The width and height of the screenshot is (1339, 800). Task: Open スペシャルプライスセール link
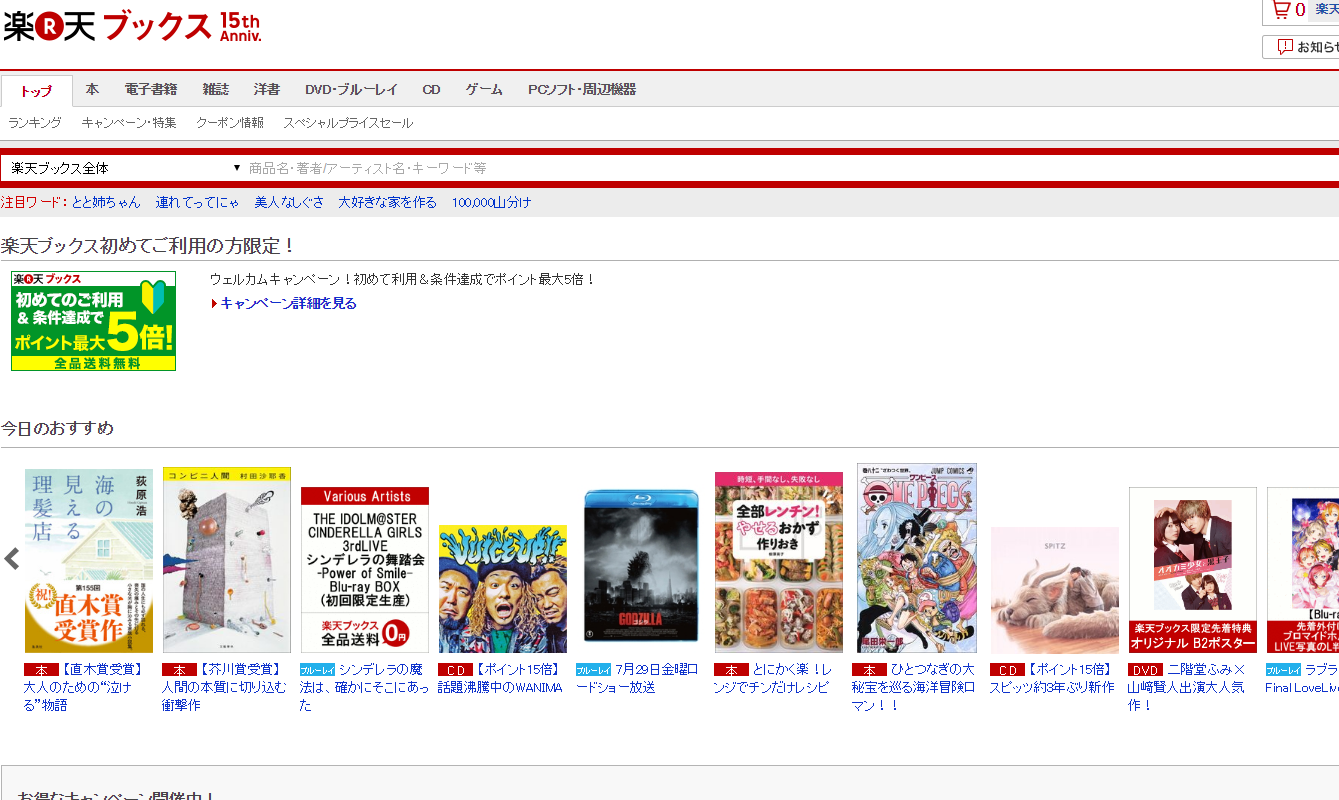348,123
